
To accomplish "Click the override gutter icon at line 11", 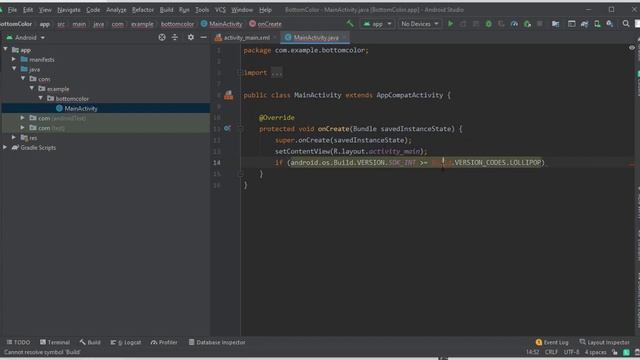I will [x=227, y=129].
